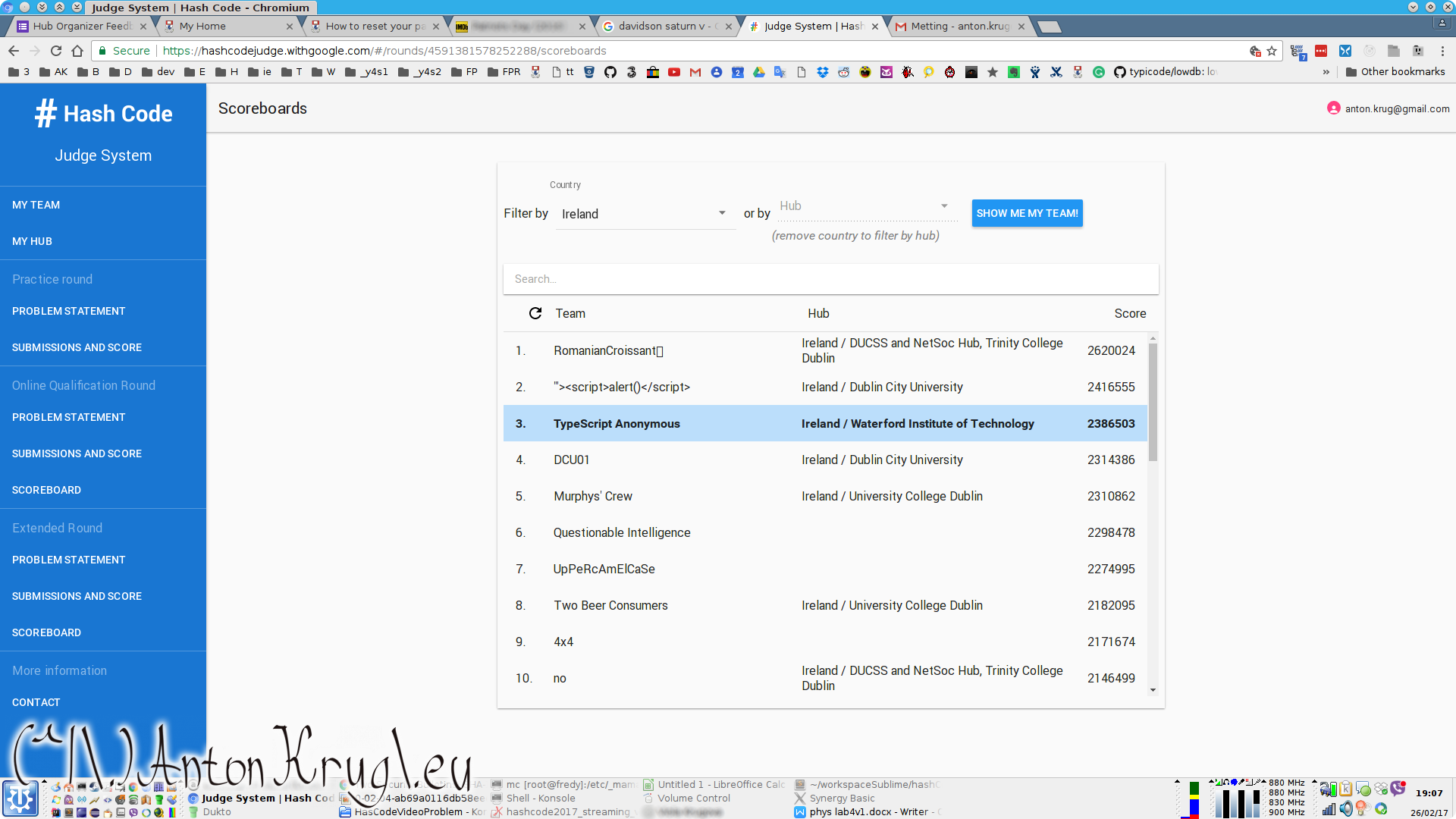Click the Score column header
Screen dimensions: 1456x819
point(1130,313)
